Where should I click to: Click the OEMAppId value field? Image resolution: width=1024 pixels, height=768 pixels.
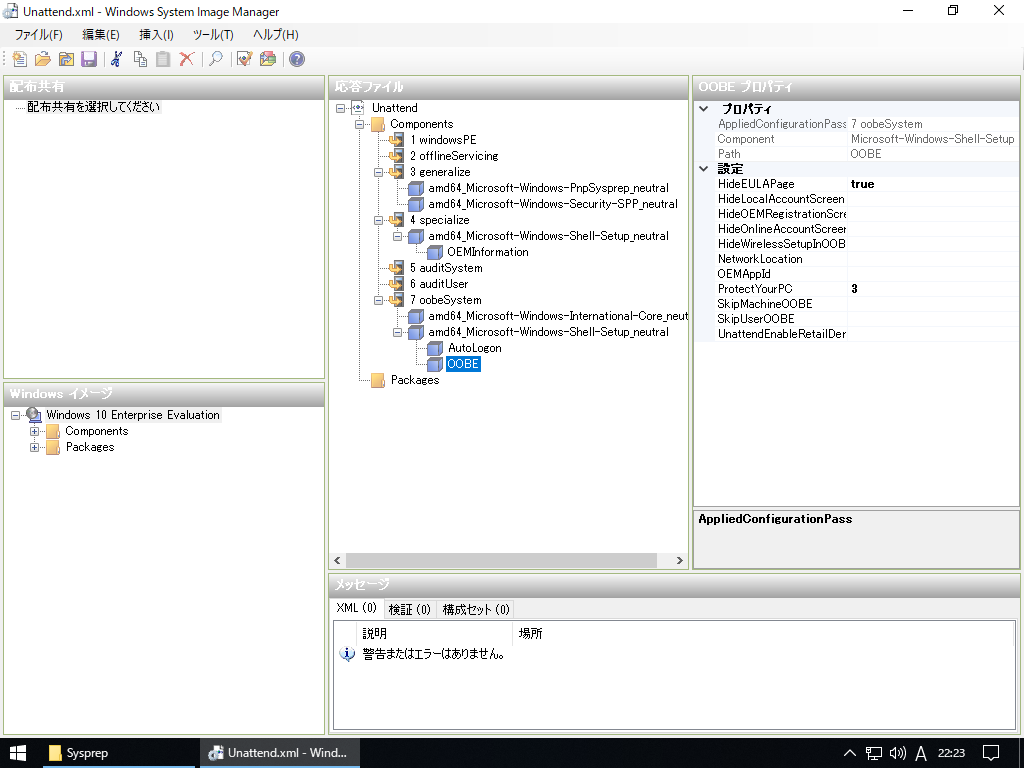pyautogui.click(x=932, y=274)
